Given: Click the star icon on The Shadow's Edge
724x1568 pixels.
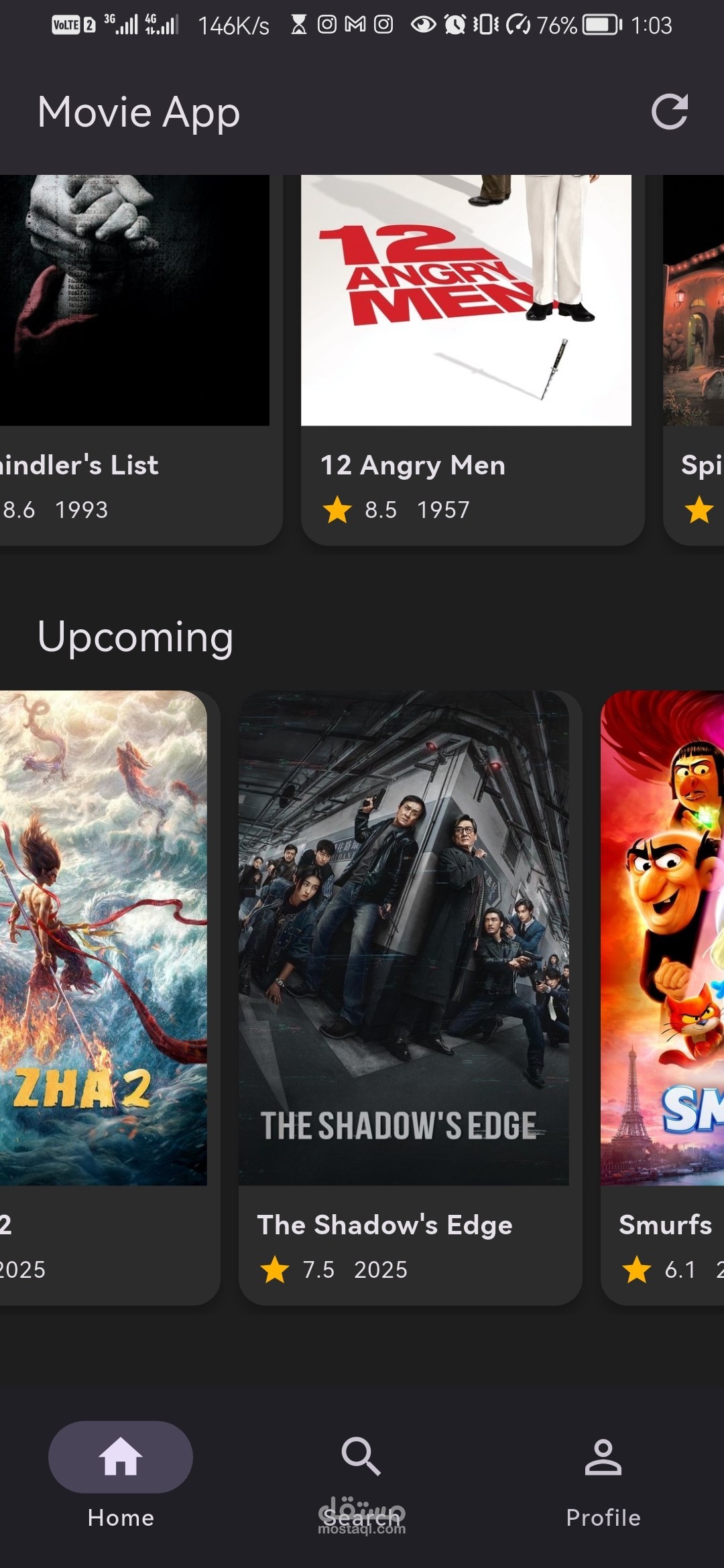Looking at the screenshot, I should click(275, 1269).
